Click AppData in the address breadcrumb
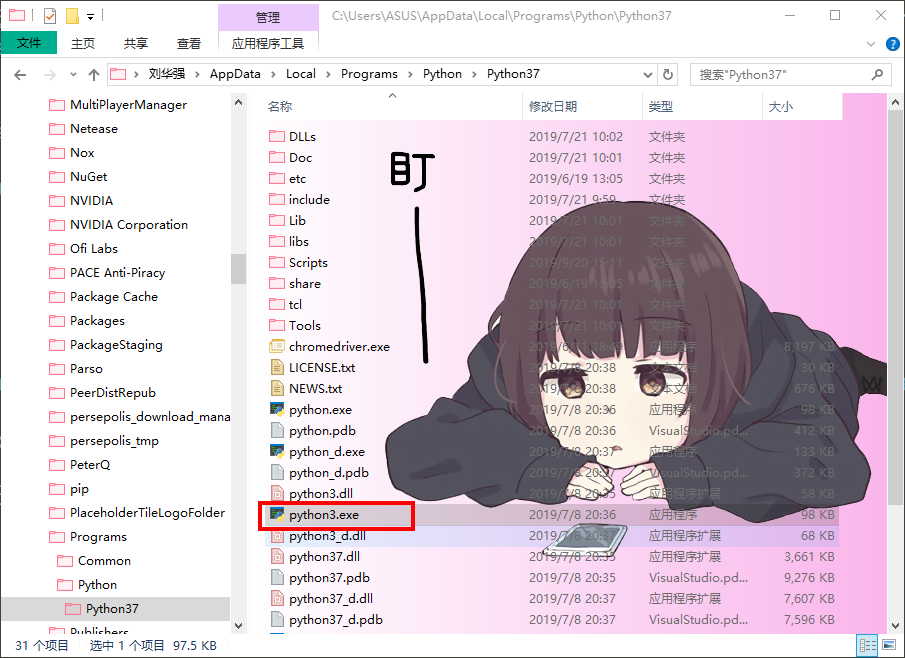Image resolution: width=905 pixels, height=658 pixels. tap(235, 74)
